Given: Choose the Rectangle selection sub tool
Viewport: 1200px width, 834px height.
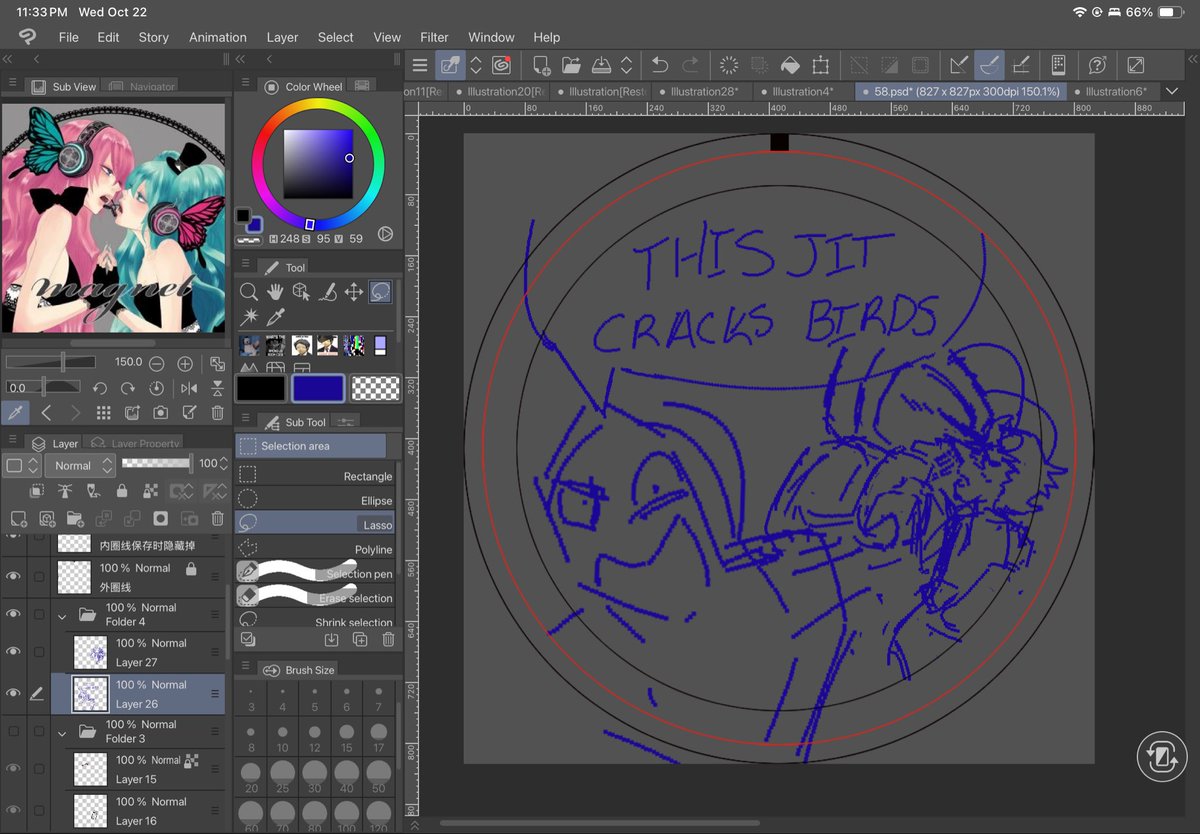Looking at the screenshot, I should coord(316,476).
